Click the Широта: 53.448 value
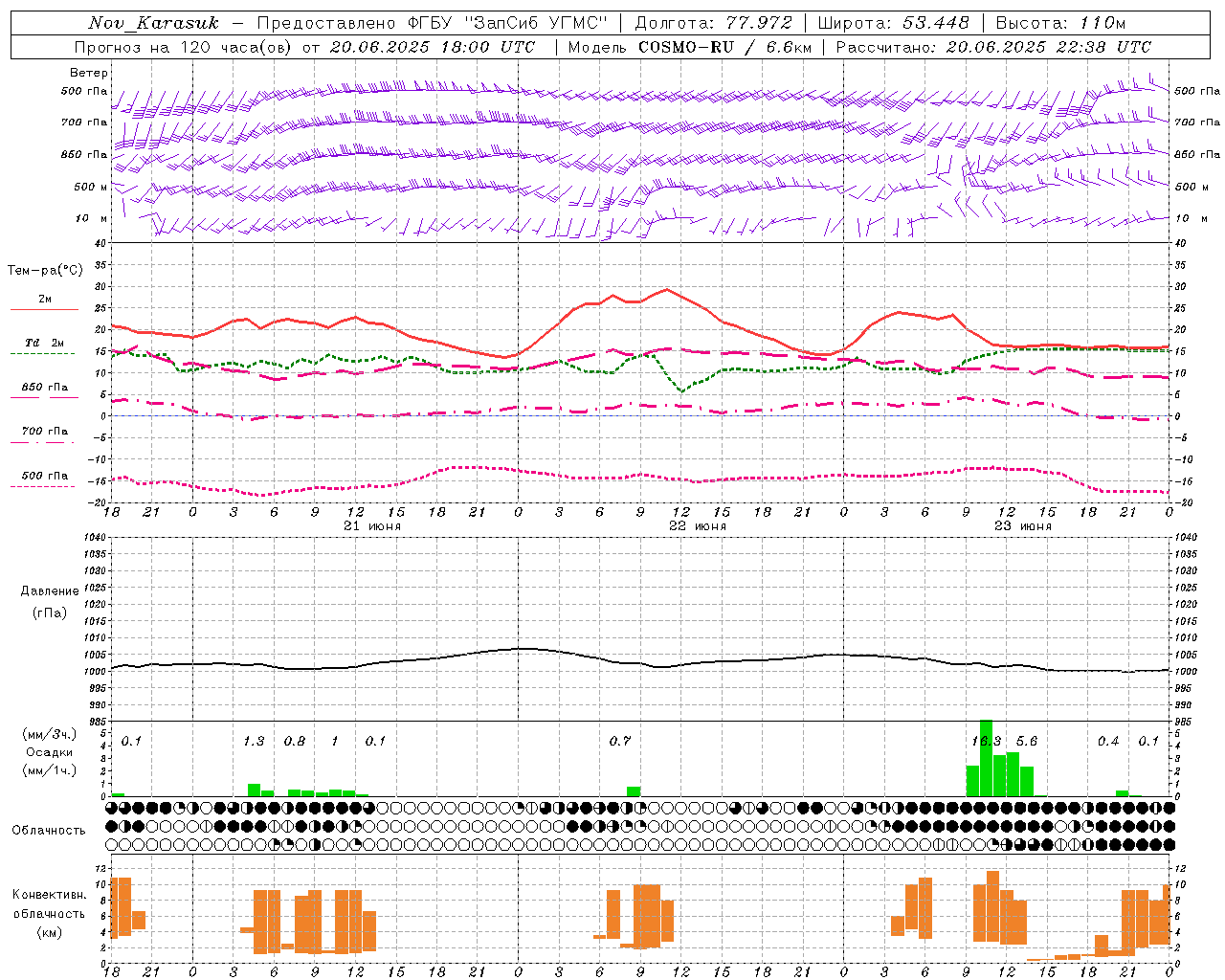The height and width of the screenshot is (980, 1225). [x=893, y=22]
